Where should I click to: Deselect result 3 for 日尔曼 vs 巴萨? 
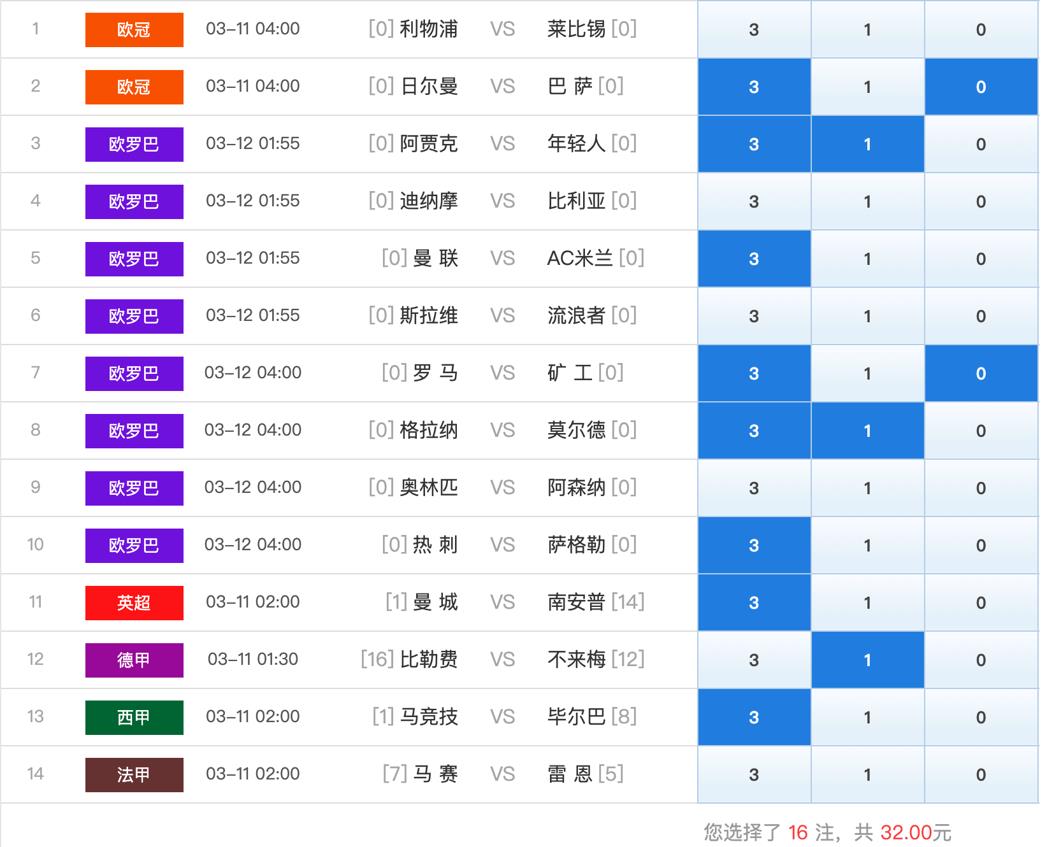(754, 86)
